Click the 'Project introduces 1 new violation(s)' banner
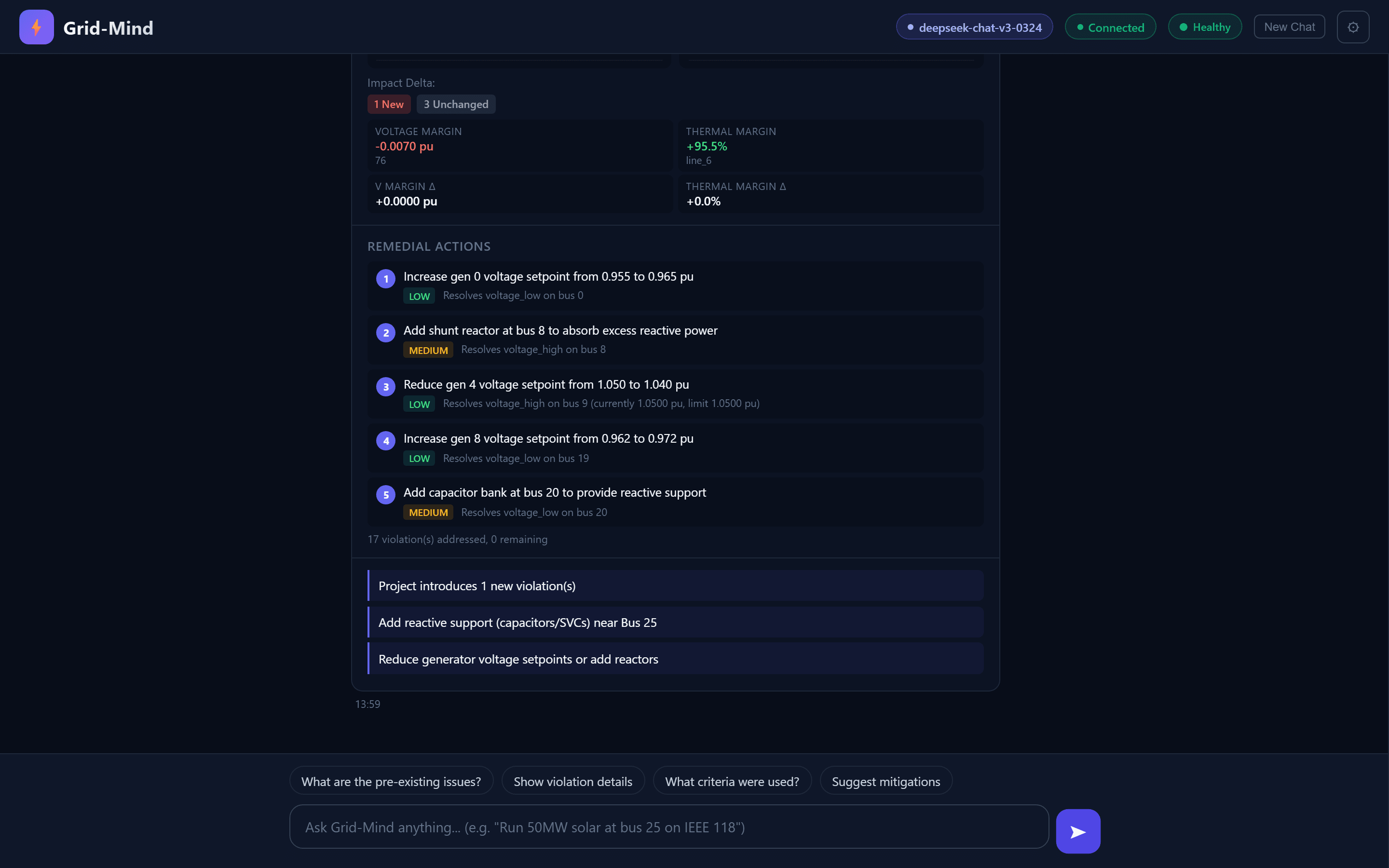Screen dimensions: 1389x868 [674, 585]
